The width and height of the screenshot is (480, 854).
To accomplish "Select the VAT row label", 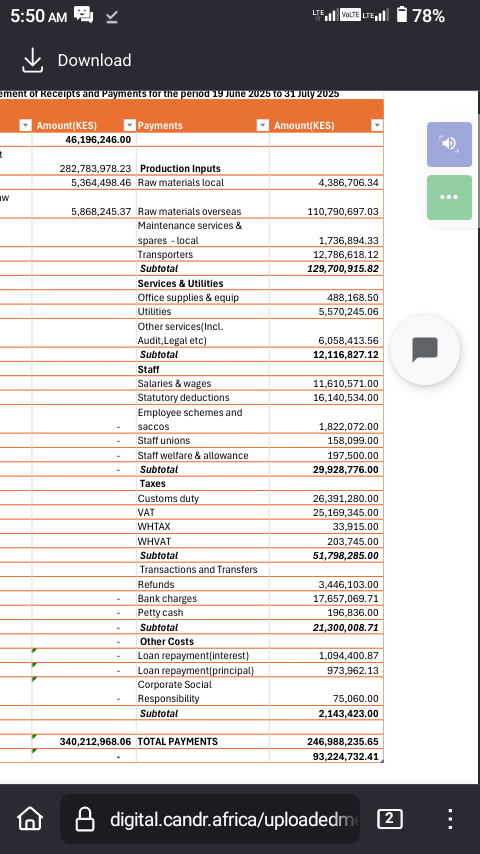I will 146,513.
